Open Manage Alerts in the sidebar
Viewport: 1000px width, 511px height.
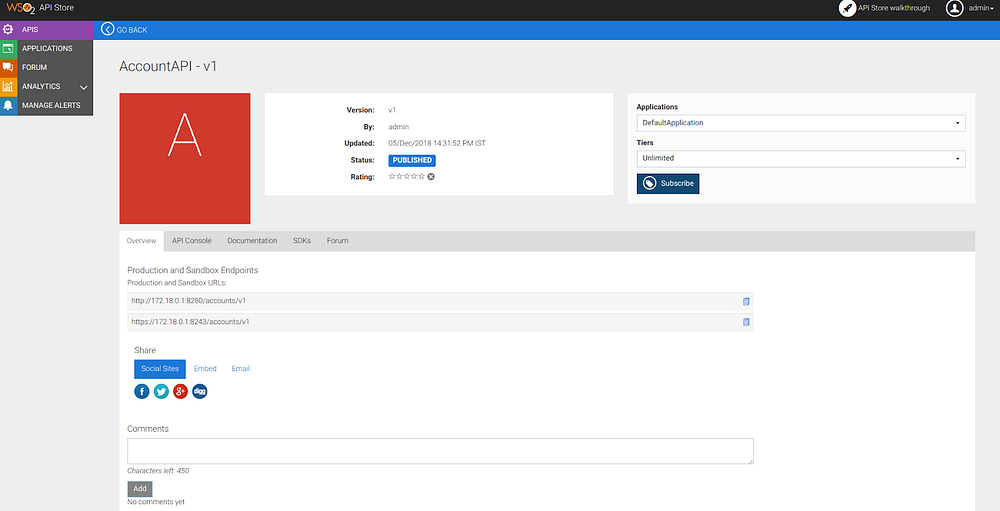pos(47,105)
